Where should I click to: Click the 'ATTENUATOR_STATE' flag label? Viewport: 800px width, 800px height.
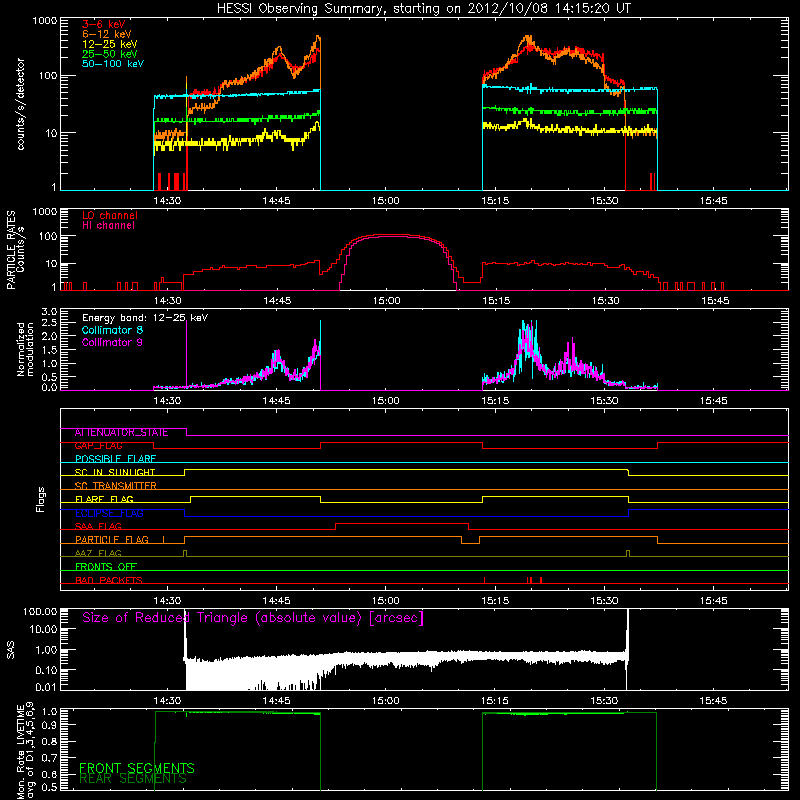point(121,433)
